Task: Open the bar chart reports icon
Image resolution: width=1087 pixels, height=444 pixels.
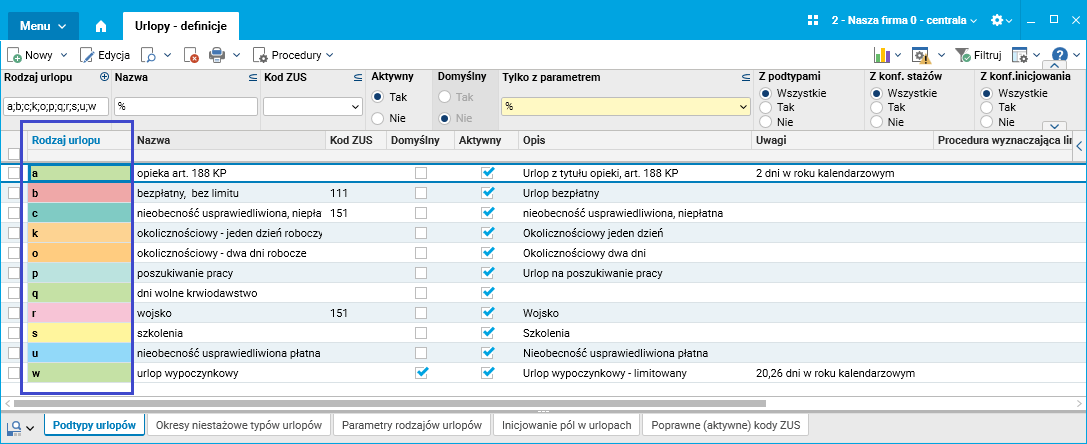Action: (882, 55)
